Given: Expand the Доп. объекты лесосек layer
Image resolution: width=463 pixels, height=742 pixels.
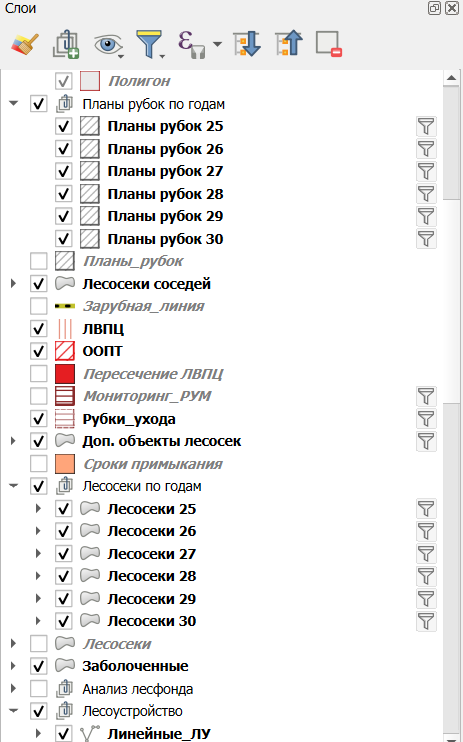Looking at the screenshot, I should pyautogui.click(x=13, y=441).
